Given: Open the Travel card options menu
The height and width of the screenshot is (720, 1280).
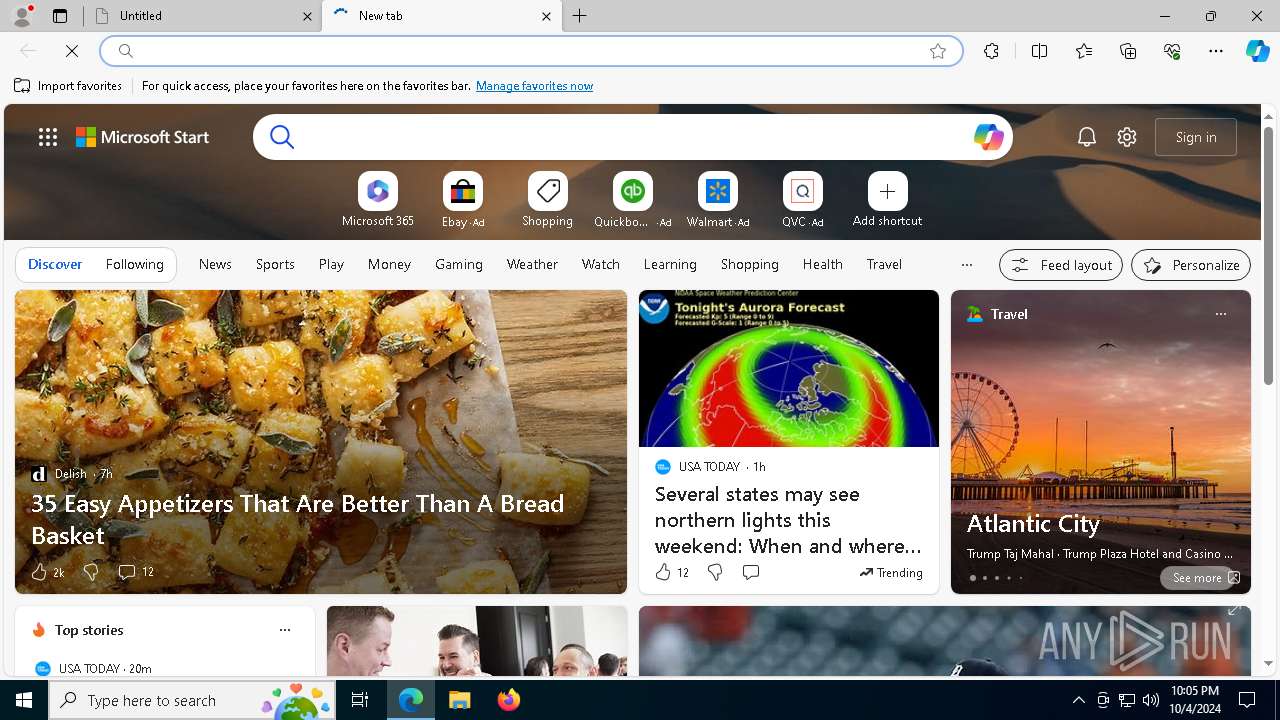Looking at the screenshot, I should coord(1220,314).
